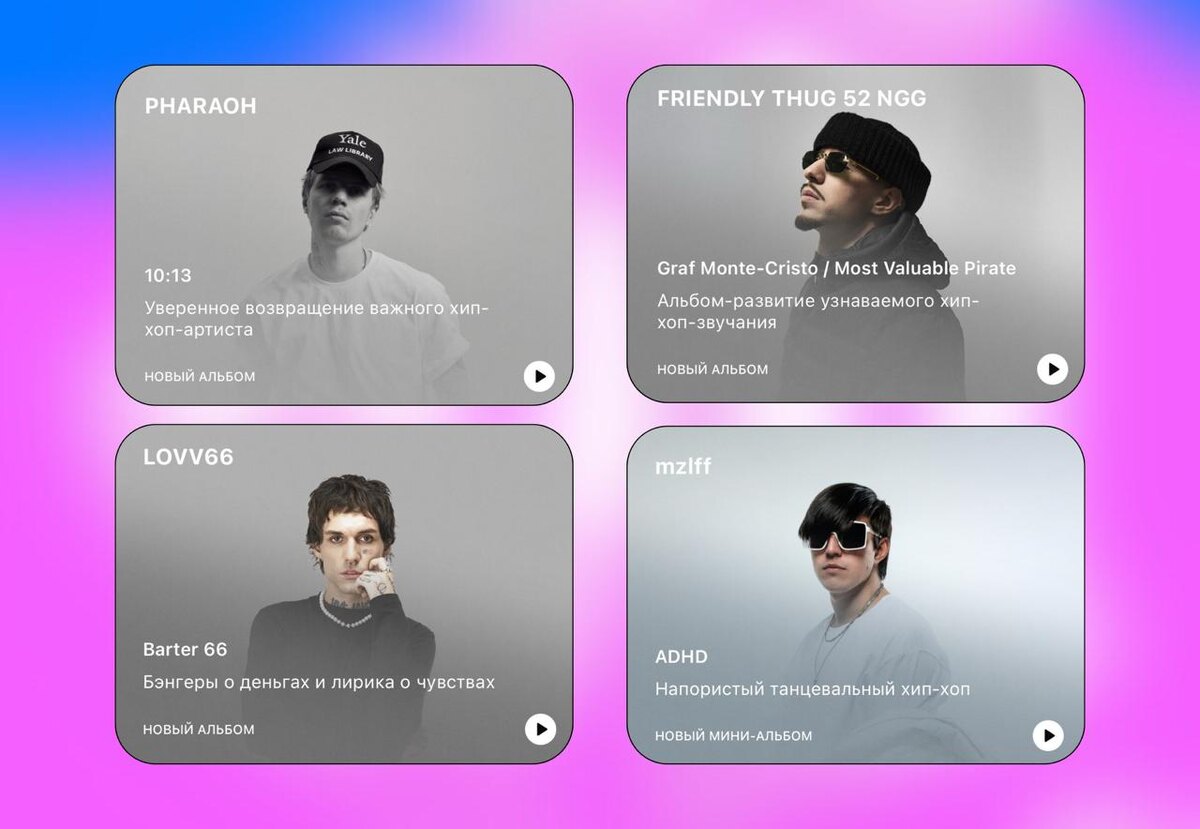Play mzlff's ADHD mini-album
The height and width of the screenshot is (829, 1200).
(1048, 736)
